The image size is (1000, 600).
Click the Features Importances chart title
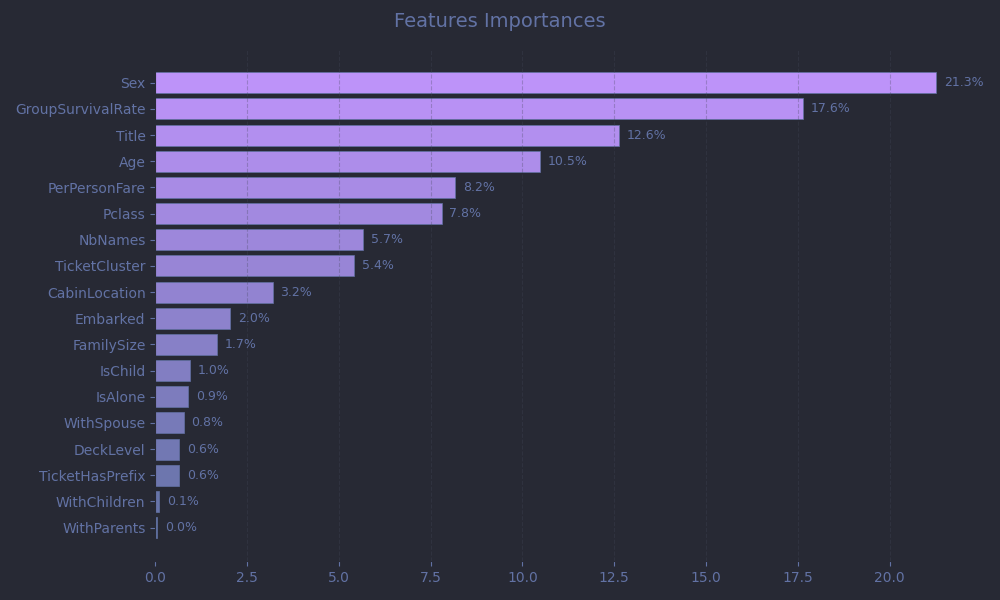coord(499,21)
